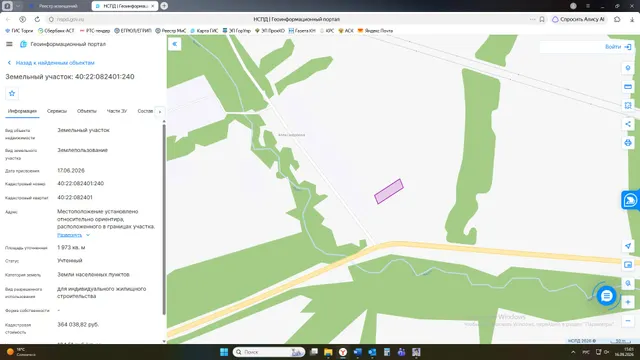Zoom in the map with plus button
The image size is (640, 360).
click(x=628, y=302)
